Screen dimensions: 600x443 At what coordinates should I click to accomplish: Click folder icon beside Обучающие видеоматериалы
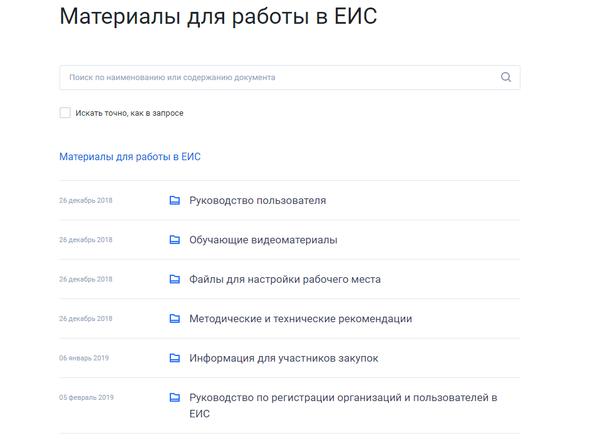[175, 240]
